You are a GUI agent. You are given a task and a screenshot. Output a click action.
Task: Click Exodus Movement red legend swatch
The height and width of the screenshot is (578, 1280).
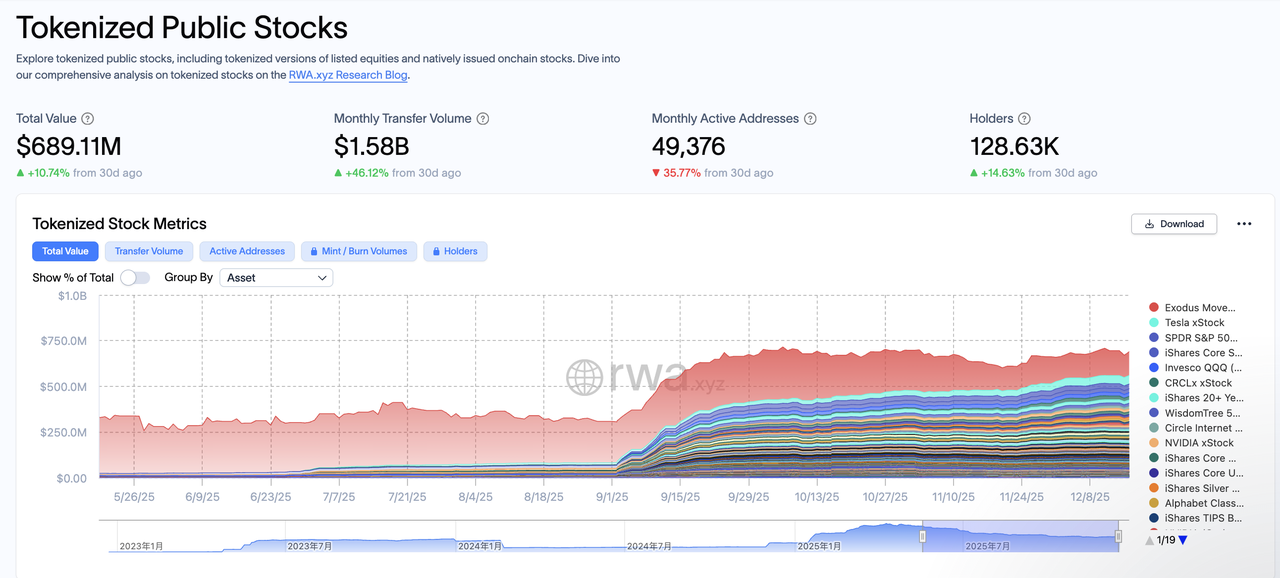[1154, 308]
